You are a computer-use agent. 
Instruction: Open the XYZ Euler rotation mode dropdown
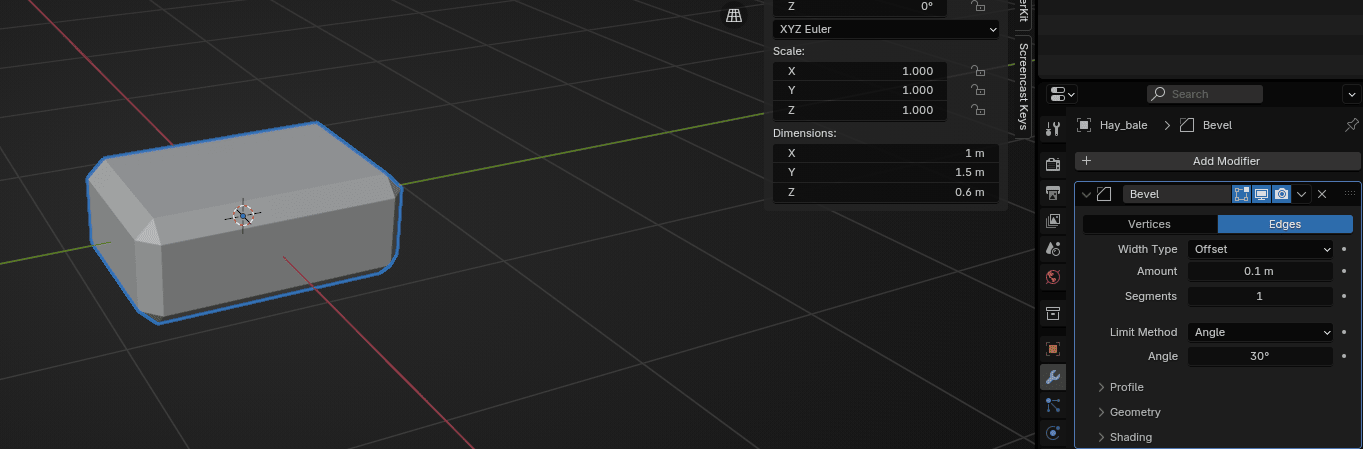[x=885, y=29]
